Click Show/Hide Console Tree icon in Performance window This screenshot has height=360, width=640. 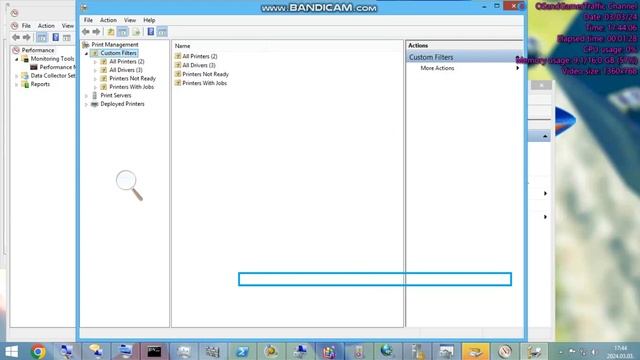point(42,38)
